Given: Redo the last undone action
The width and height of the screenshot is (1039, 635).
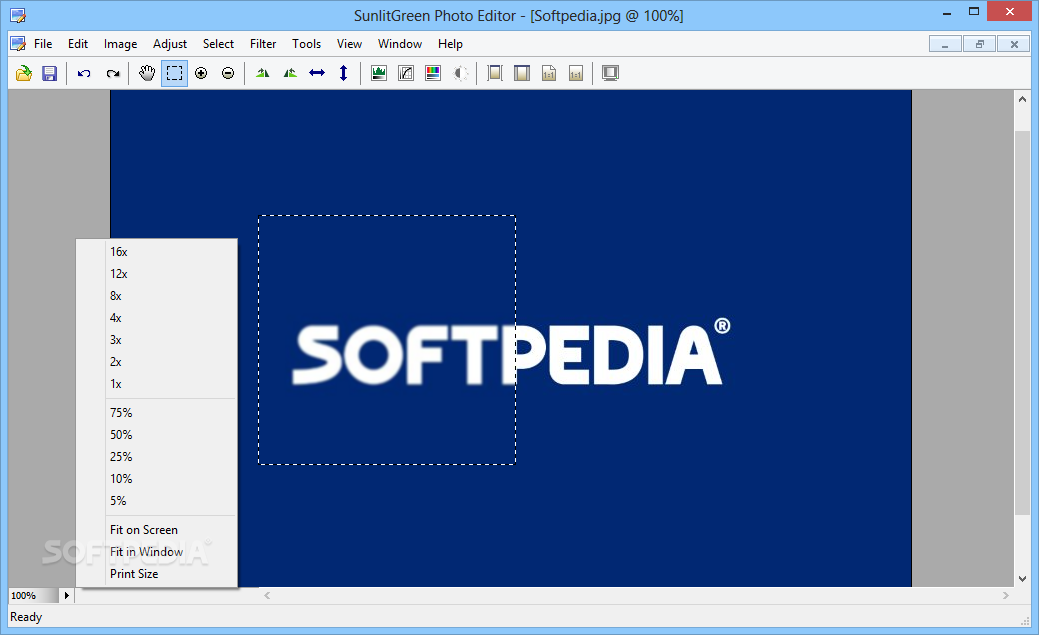Looking at the screenshot, I should point(113,73).
